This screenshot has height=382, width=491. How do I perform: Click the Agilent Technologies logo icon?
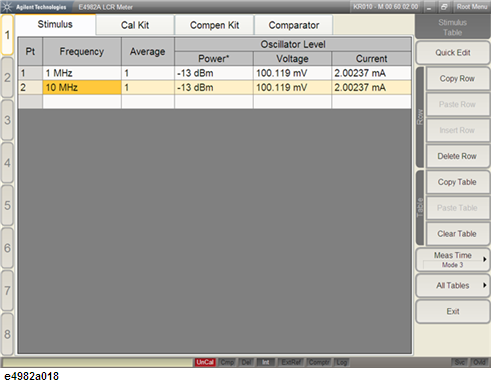pos(7,7)
